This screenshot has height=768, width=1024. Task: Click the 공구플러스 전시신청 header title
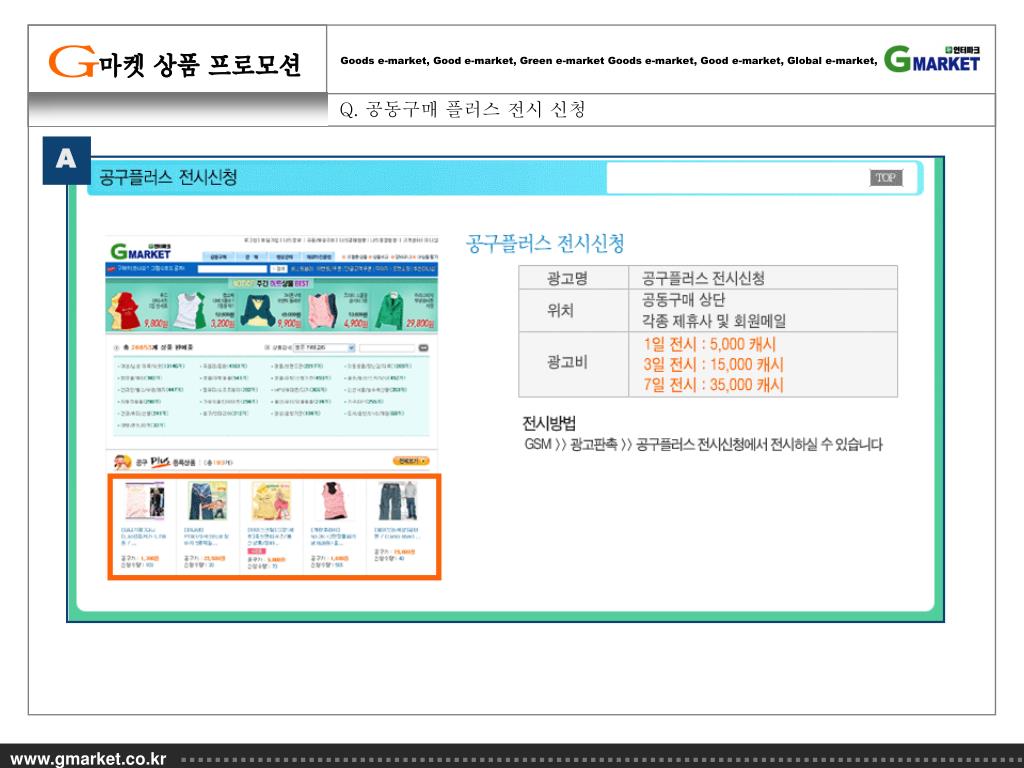pyautogui.click(x=168, y=177)
